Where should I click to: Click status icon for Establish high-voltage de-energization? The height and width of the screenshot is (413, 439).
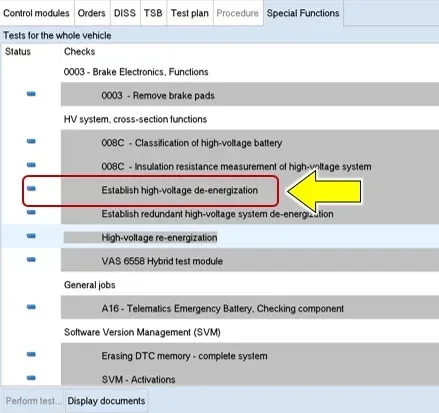click(31, 189)
